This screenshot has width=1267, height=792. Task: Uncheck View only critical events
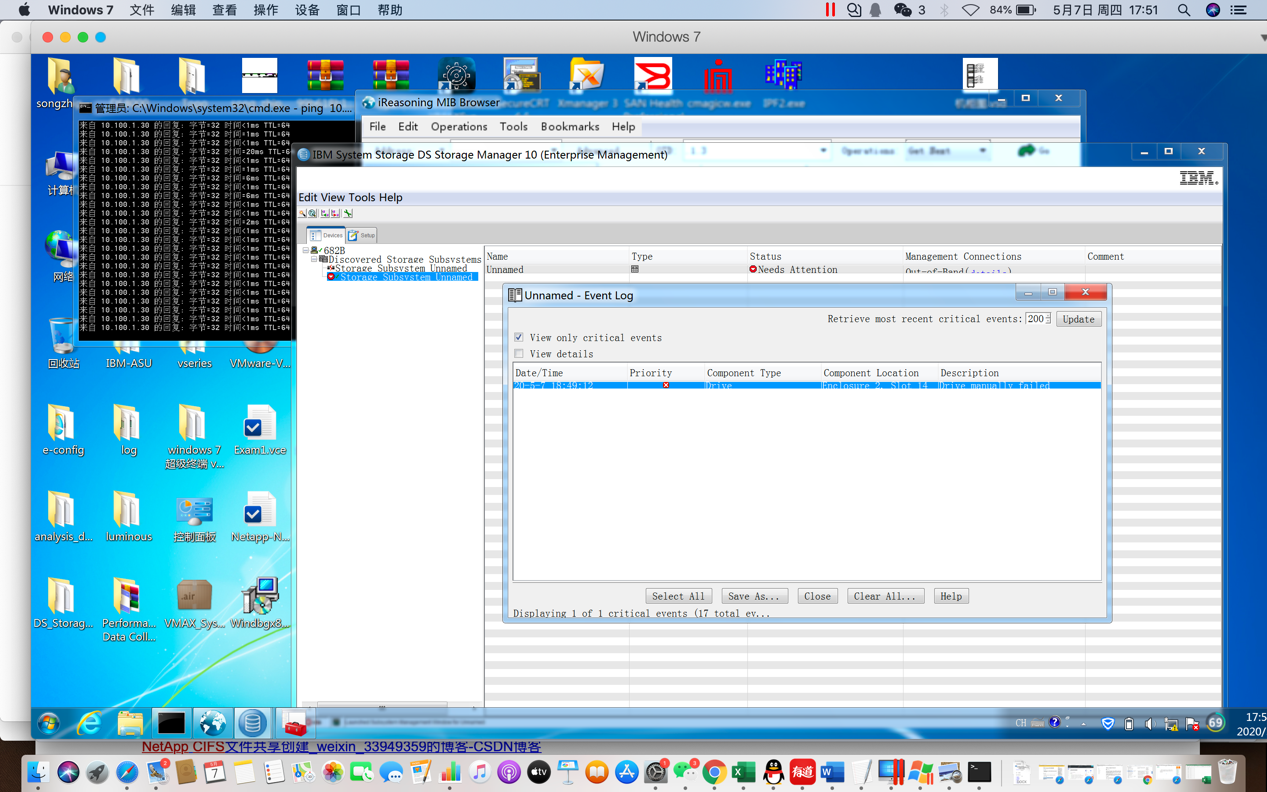519,338
